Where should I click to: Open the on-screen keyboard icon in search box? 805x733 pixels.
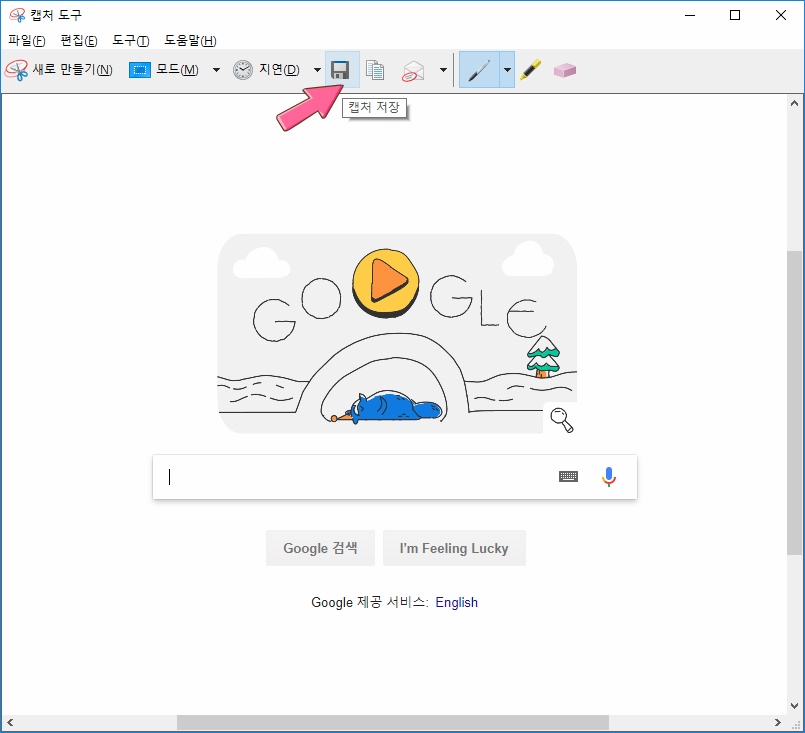[568, 477]
